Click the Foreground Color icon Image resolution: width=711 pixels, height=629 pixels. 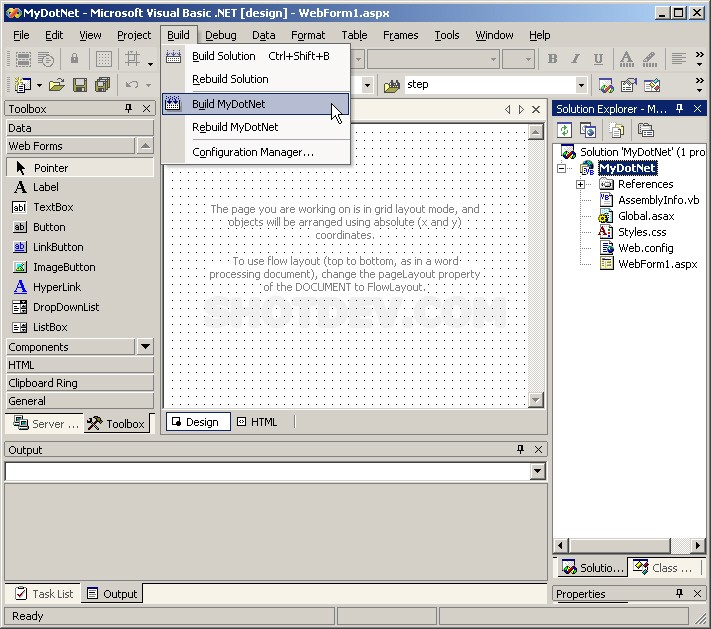tap(627, 59)
